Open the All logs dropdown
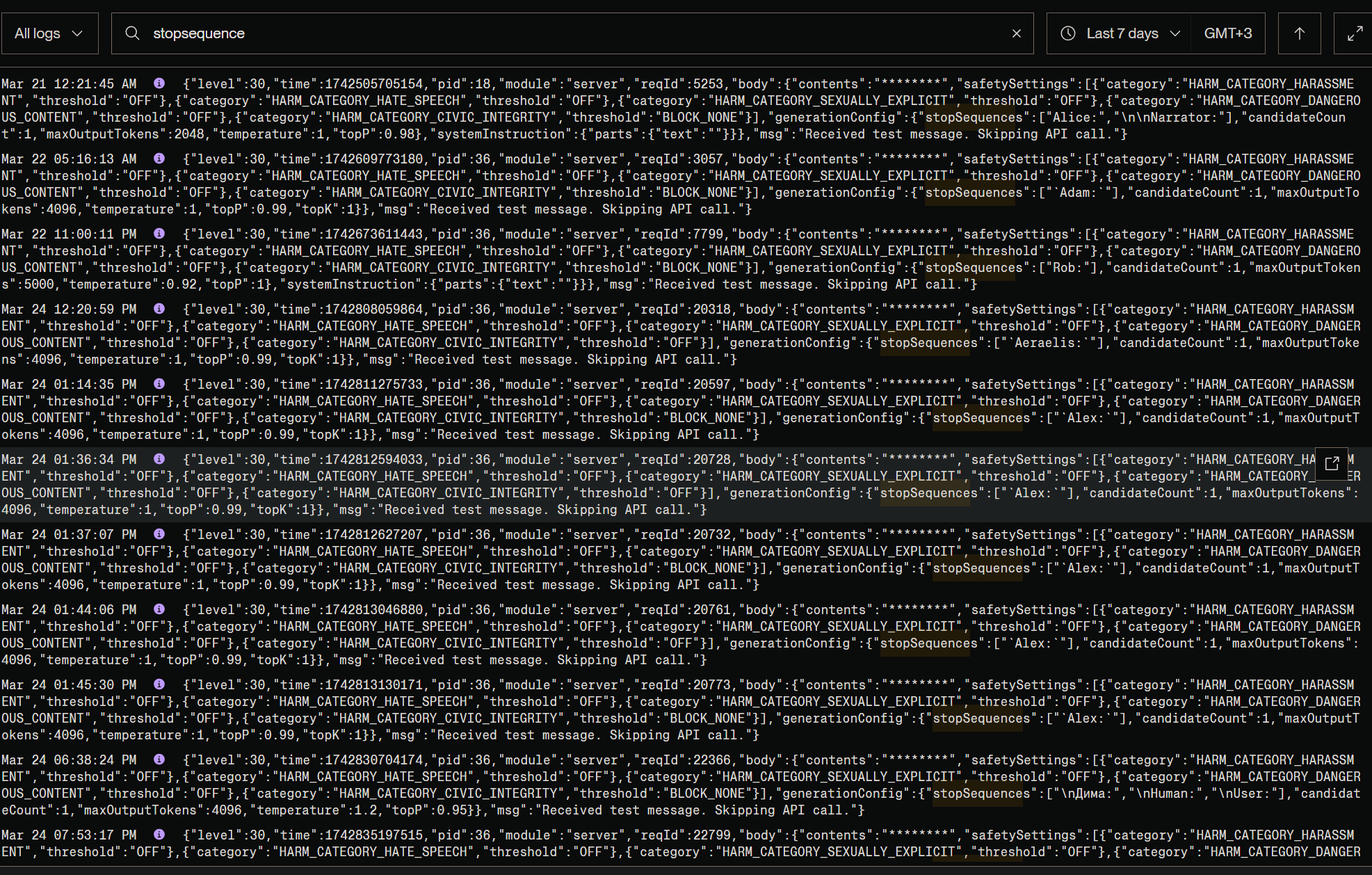 click(x=49, y=33)
